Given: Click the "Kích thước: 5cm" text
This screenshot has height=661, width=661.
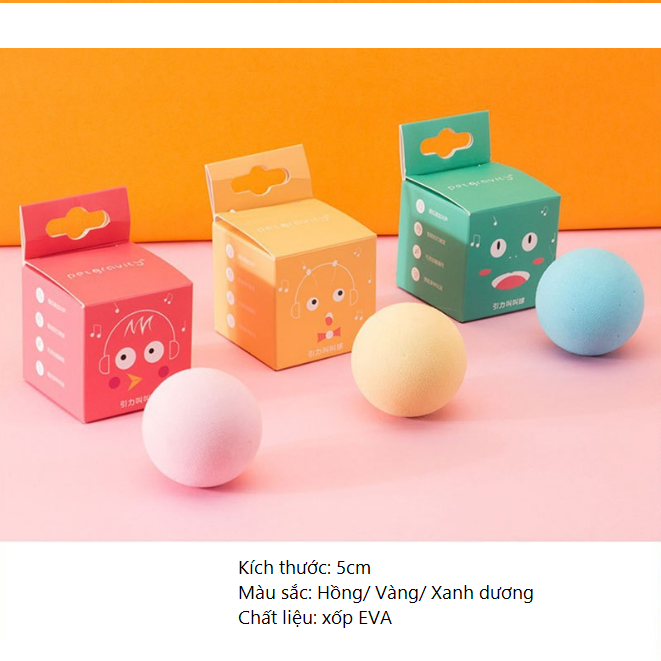Looking at the screenshot, I should 304,568.
